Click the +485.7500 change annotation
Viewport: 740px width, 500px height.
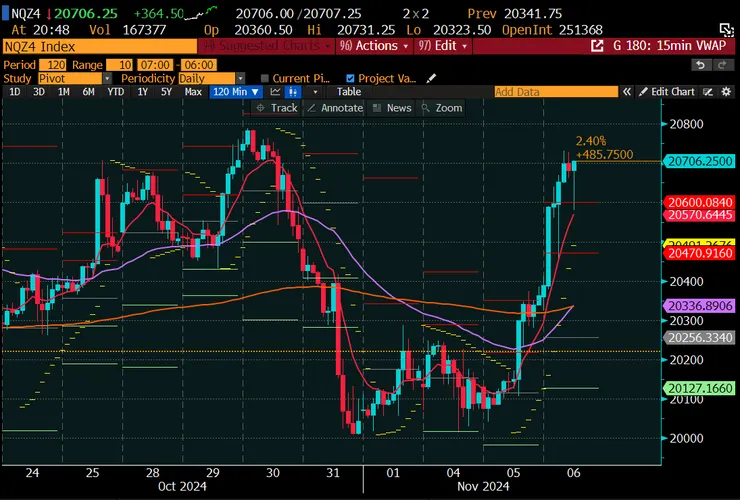point(605,154)
